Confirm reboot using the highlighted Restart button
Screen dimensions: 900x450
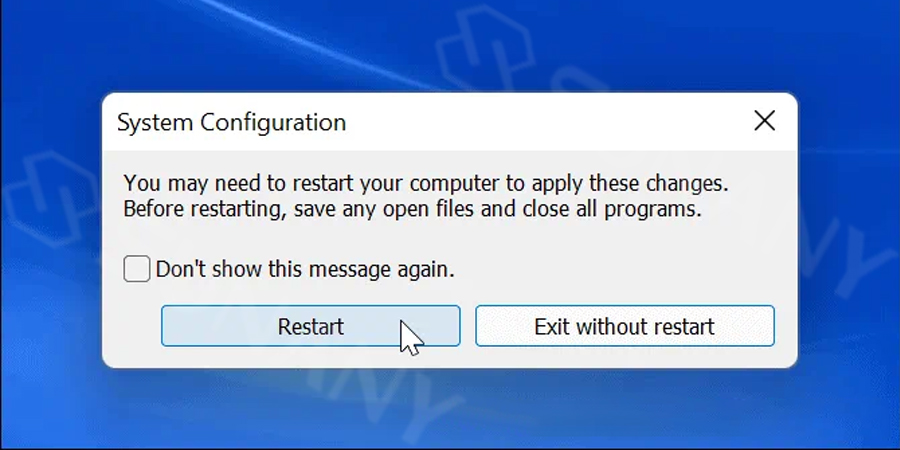[311, 326]
